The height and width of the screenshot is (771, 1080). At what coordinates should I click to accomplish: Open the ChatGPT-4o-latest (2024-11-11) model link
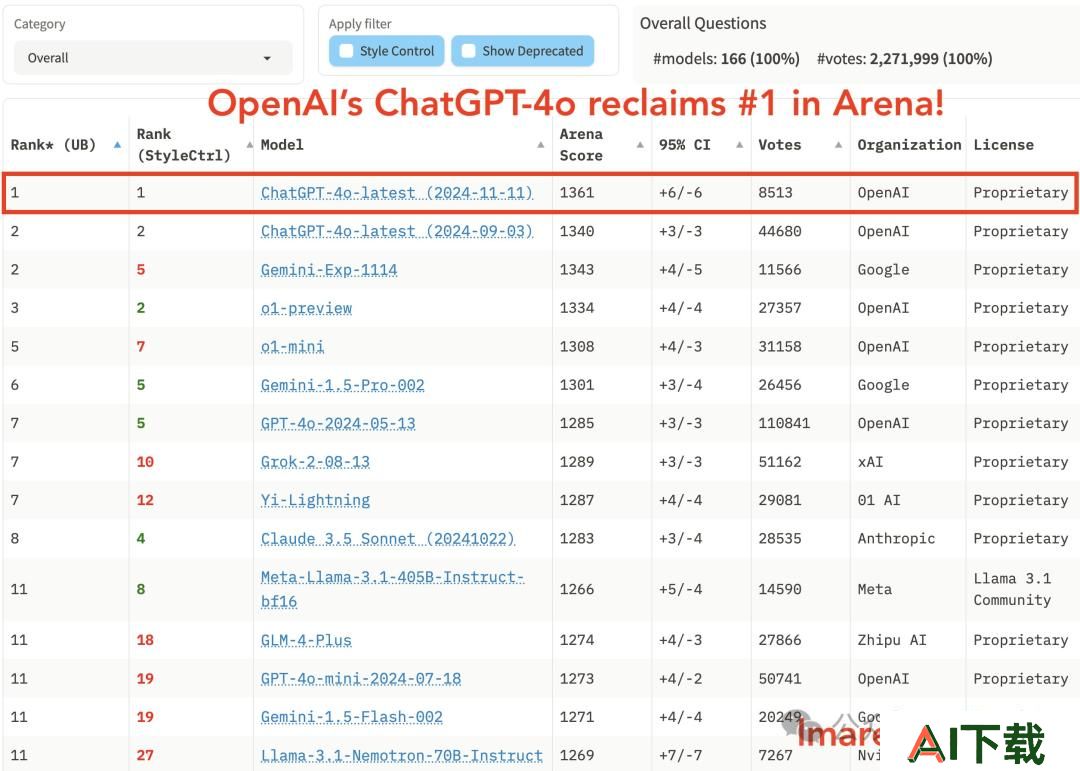click(x=397, y=193)
